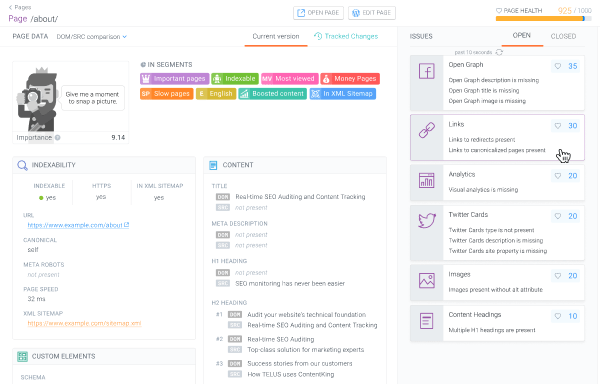
Task: Click title 'Real-time SEO Auditing and Content Tracking'
Action: pos(300,197)
